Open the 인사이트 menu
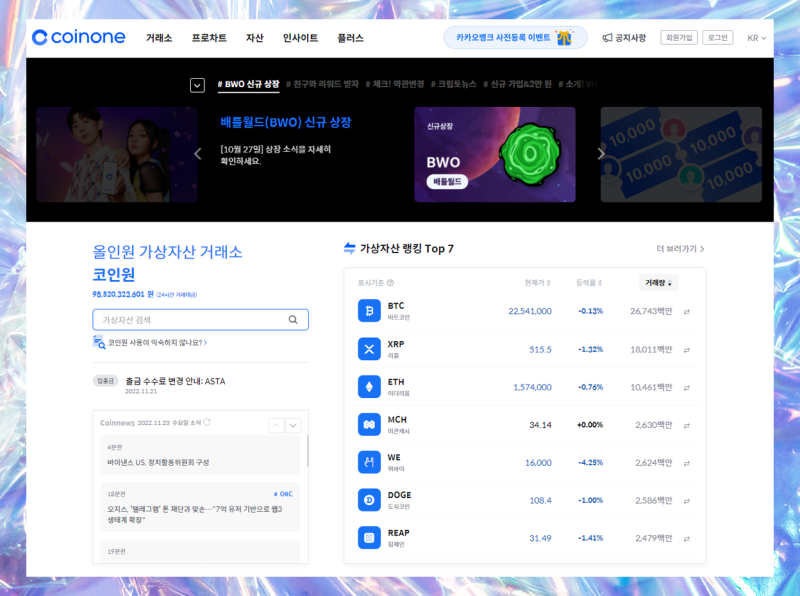Image resolution: width=800 pixels, height=596 pixels. click(x=301, y=38)
